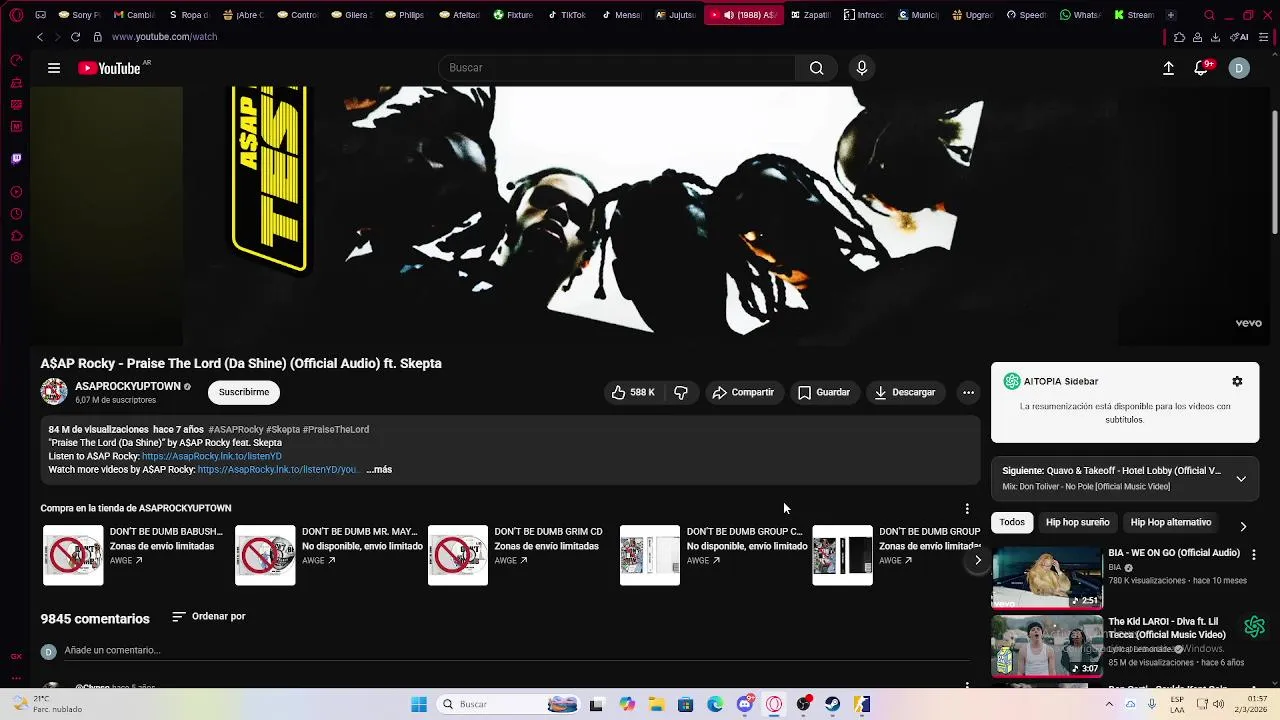Image resolution: width=1280 pixels, height=720 pixels.
Task: Download the video with Descargar
Action: 904,393
